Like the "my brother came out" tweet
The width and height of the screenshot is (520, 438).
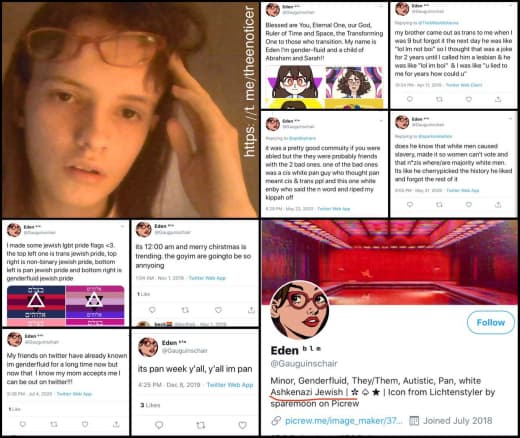coord(469,99)
